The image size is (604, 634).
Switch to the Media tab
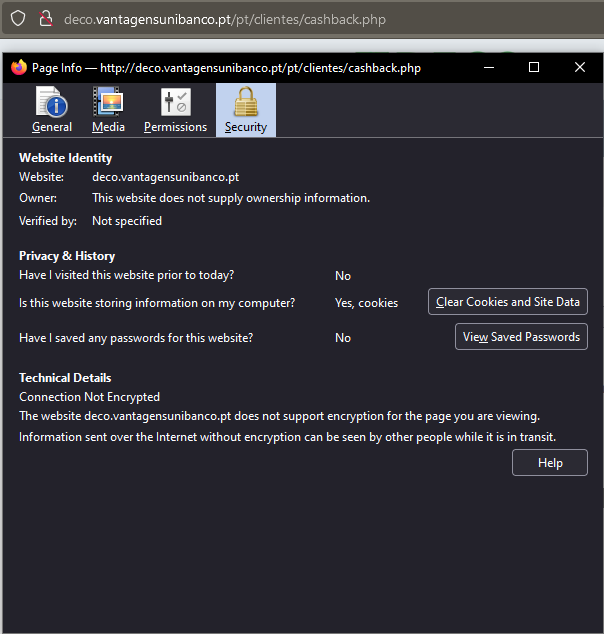pyautogui.click(x=108, y=110)
